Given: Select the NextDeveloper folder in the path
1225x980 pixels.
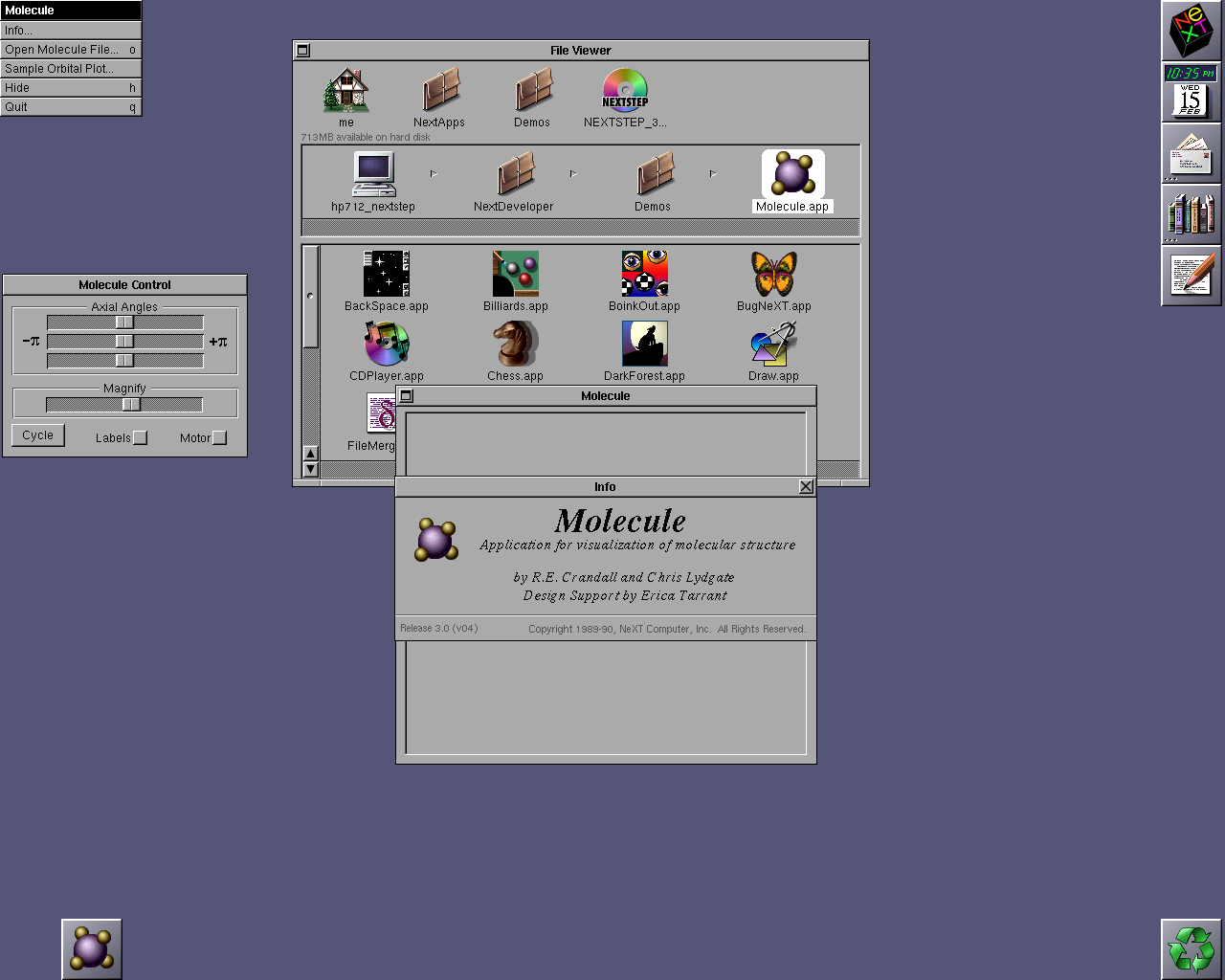Looking at the screenshot, I should (x=514, y=174).
